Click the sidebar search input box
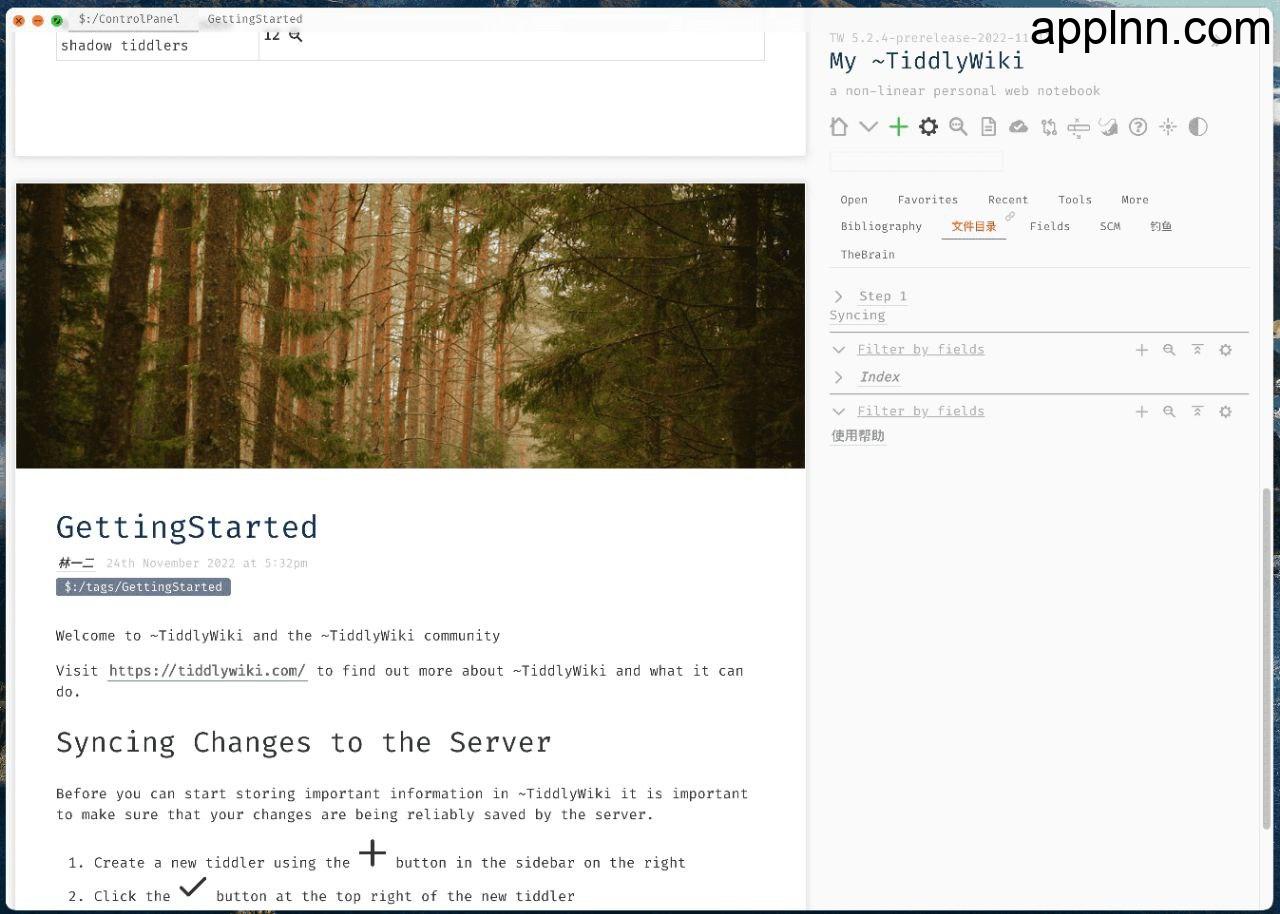1280x914 pixels. [916, 161]
